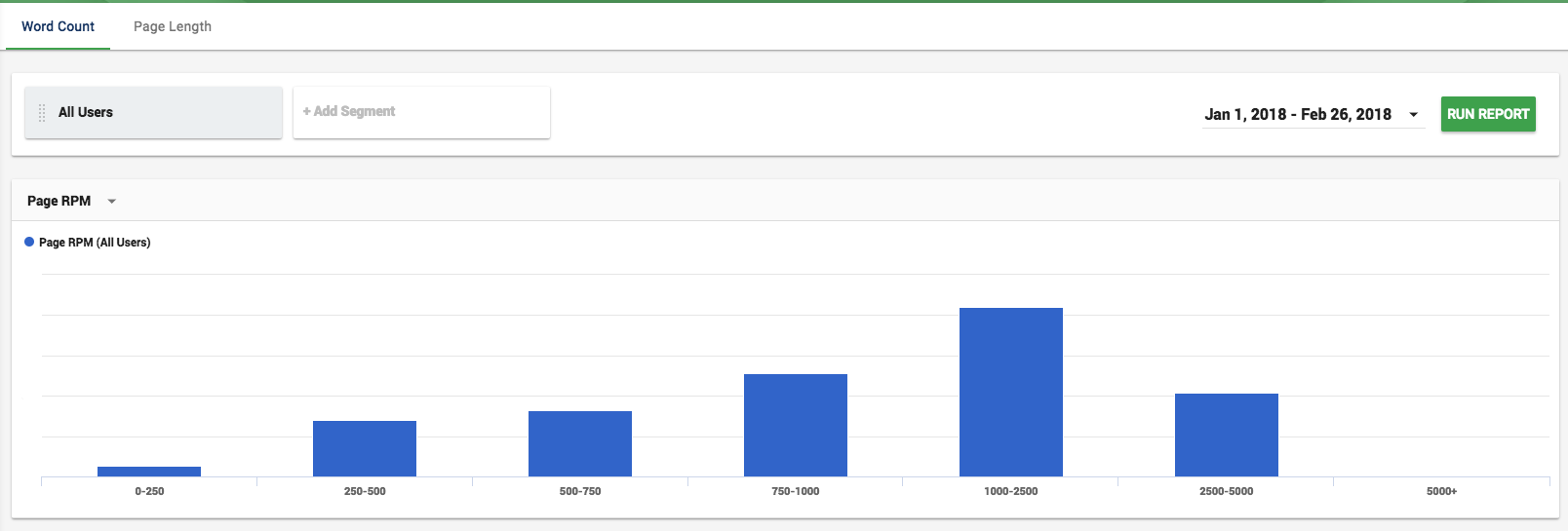Click + Add Segment
Image resolution: width=1568 pixels, height=531 pixels.
pyautogui.click(x=349, y=111)
